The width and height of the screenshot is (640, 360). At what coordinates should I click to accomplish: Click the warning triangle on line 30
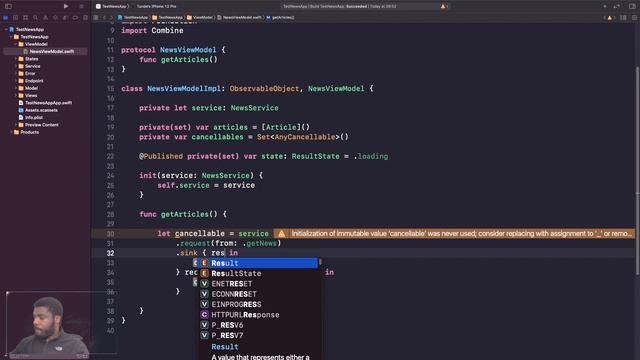point(281,233)
